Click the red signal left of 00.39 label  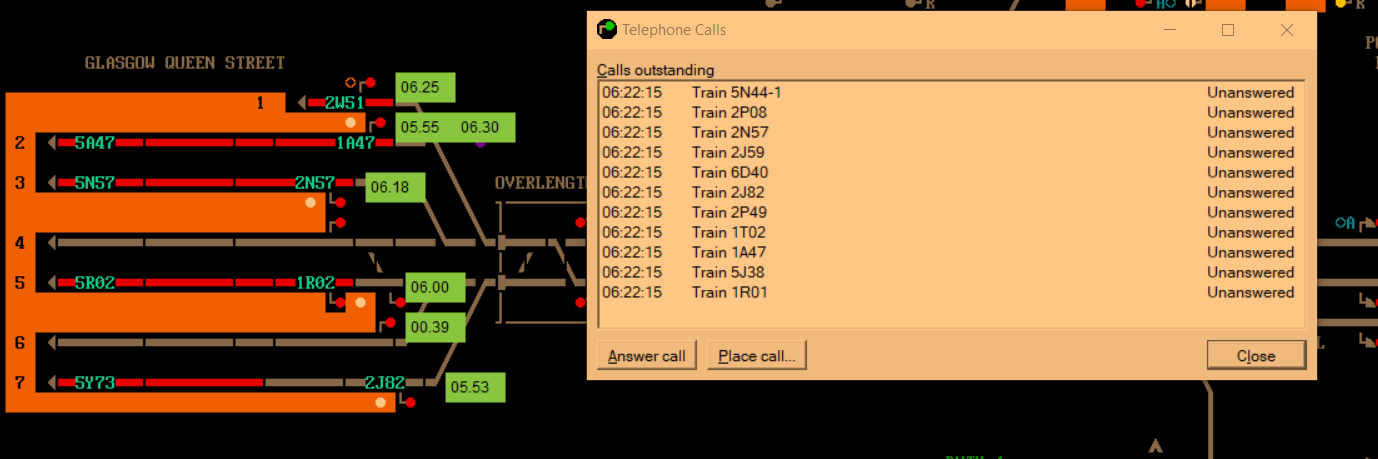click(x=391, y=322)
